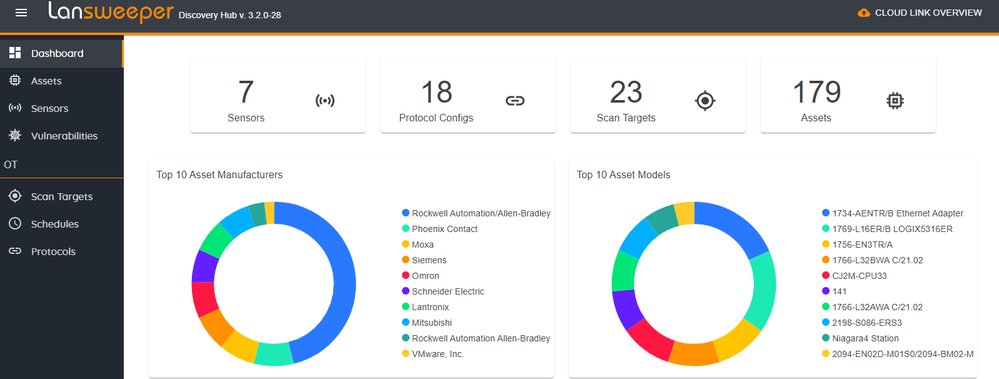Screen dimensions: 999x379
Task: Toggle Moxa legend dot
Action: 405,245
